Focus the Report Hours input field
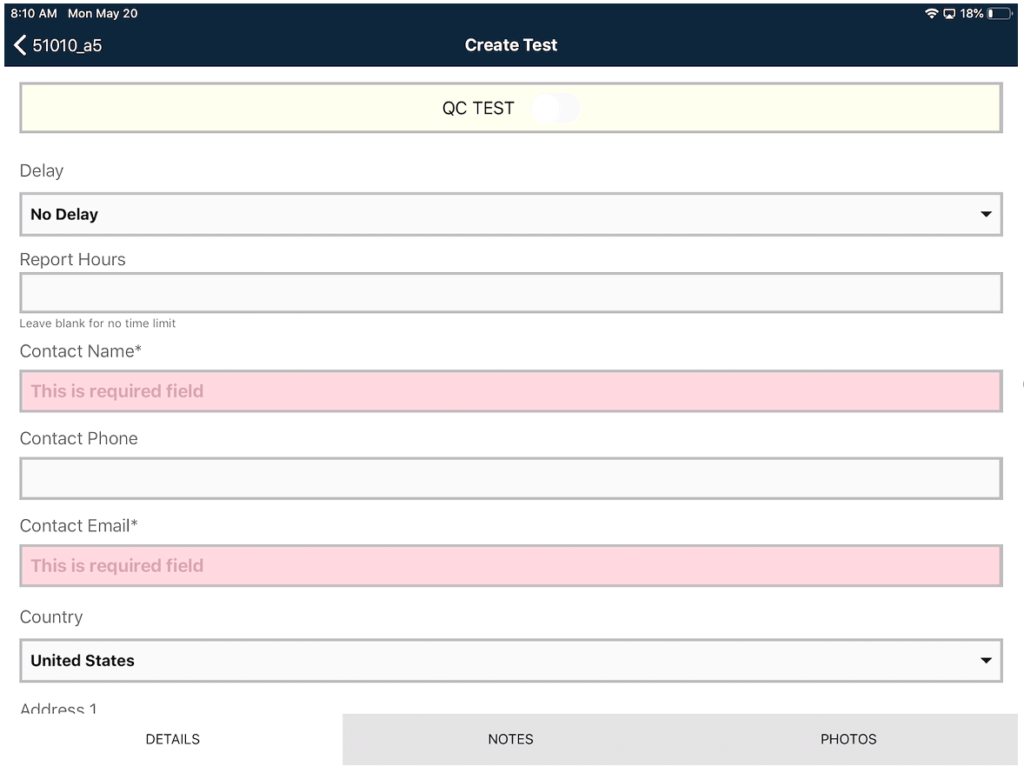The width and height of the screenshot is (1024, 773). [x=511, y=292]
